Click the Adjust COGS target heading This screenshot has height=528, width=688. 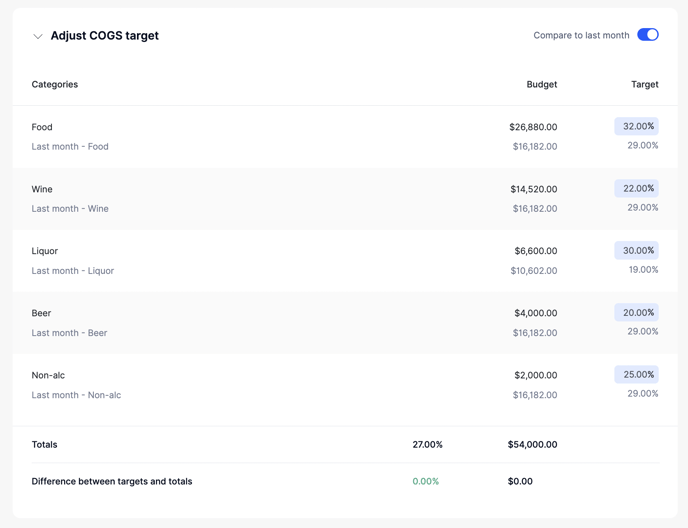pos(105,36)
